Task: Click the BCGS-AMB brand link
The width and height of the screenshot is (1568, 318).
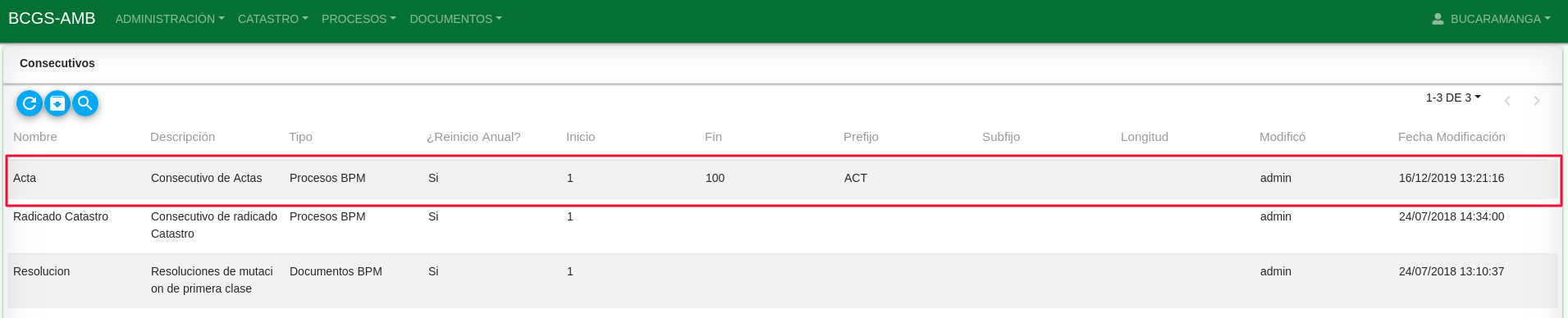Action: [52, 18]
